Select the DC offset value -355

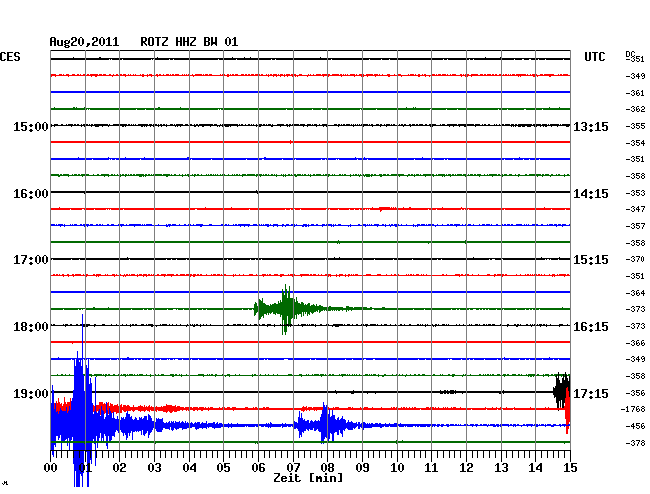pos(635,126)
